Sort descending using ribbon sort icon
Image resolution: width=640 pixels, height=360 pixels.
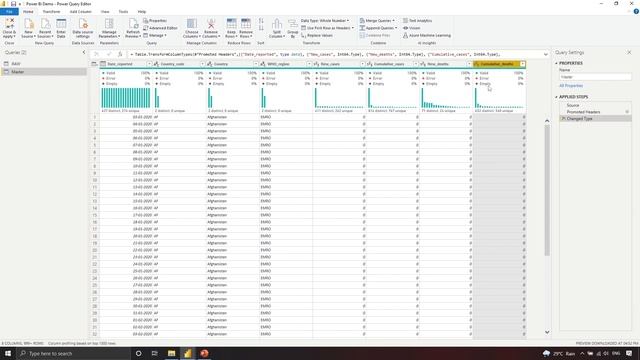(x=261, y=28)
